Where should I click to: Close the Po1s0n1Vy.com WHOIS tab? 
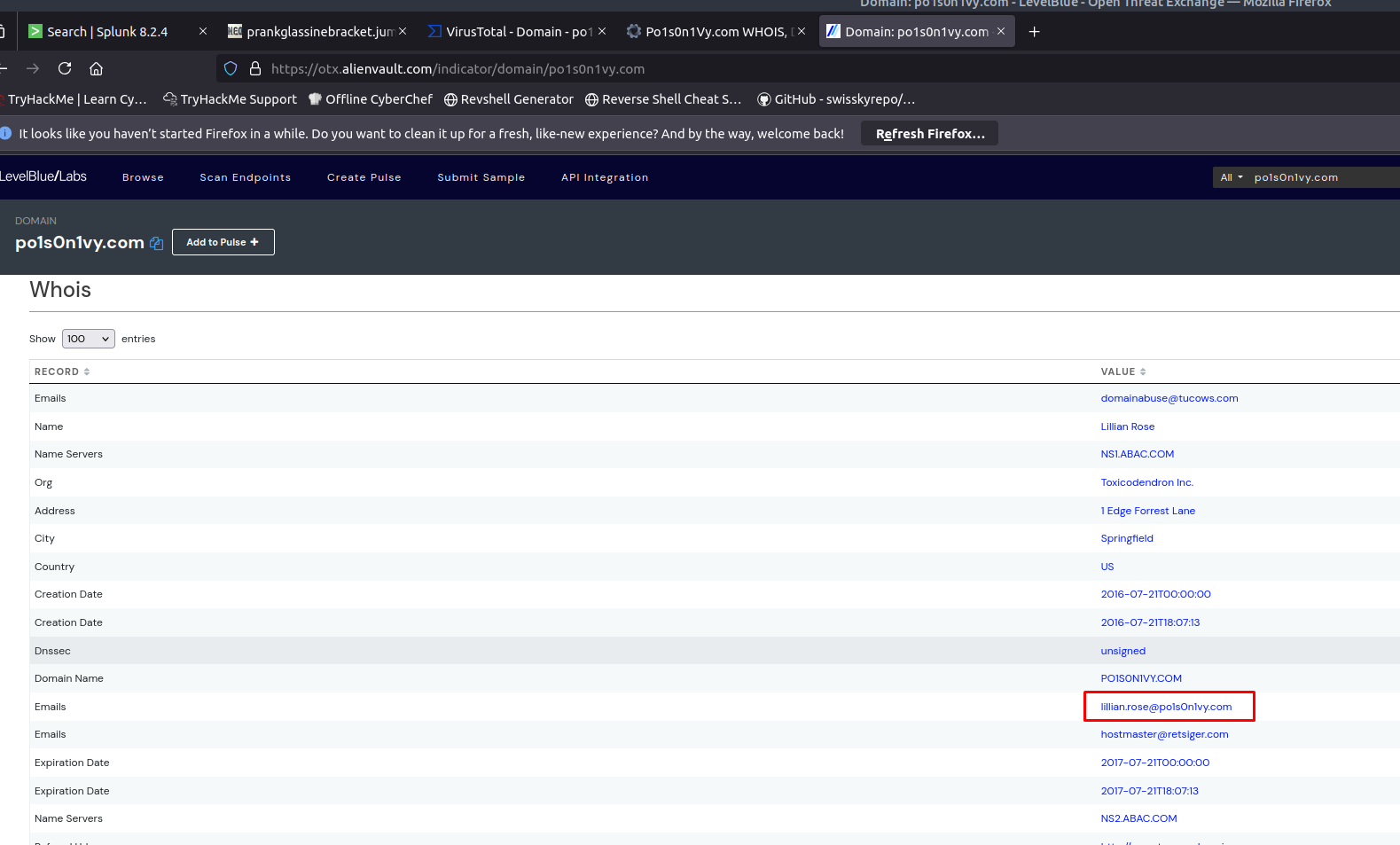pos(802,31)
